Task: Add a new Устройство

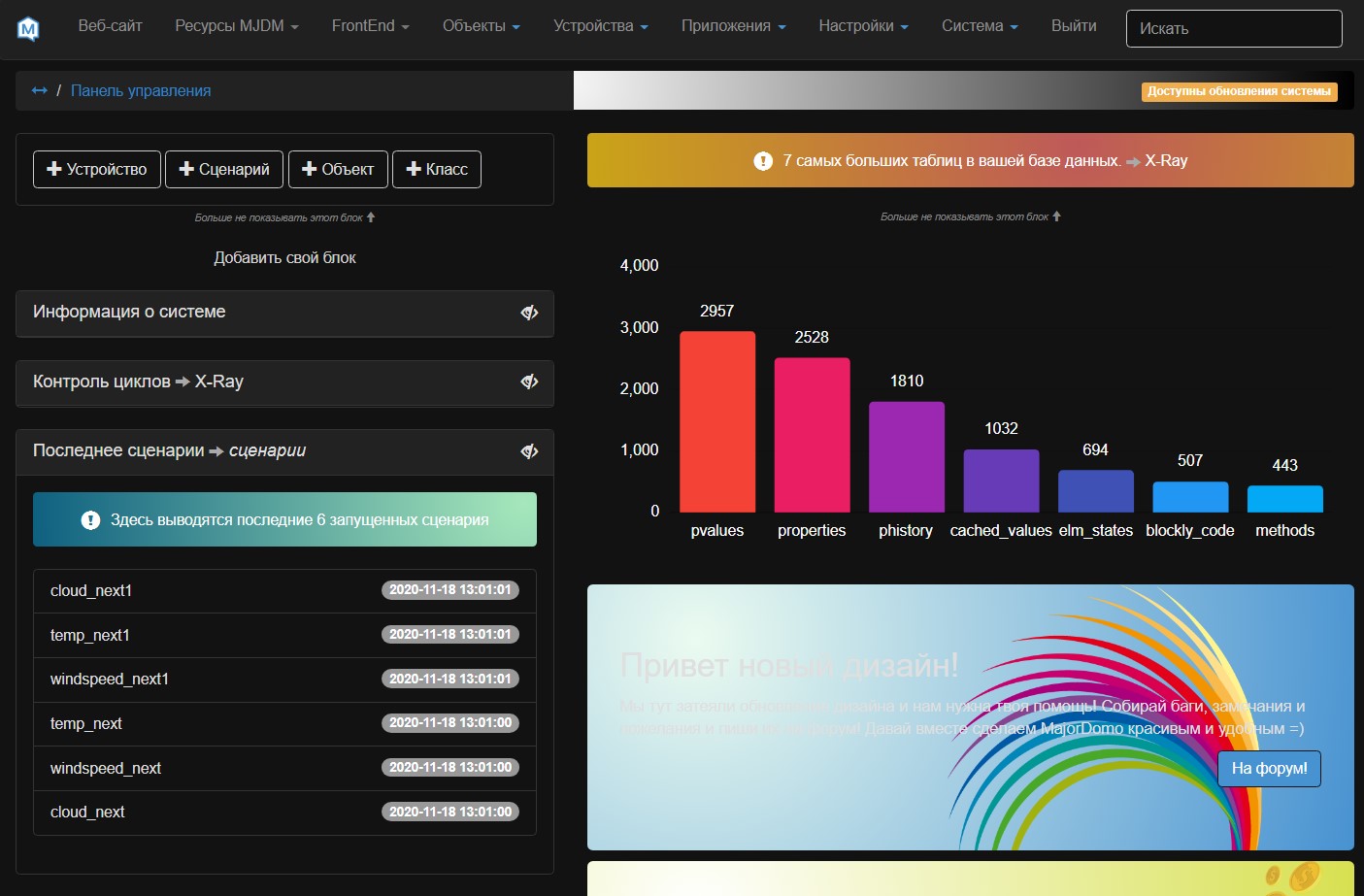Action: coord(97,169)
